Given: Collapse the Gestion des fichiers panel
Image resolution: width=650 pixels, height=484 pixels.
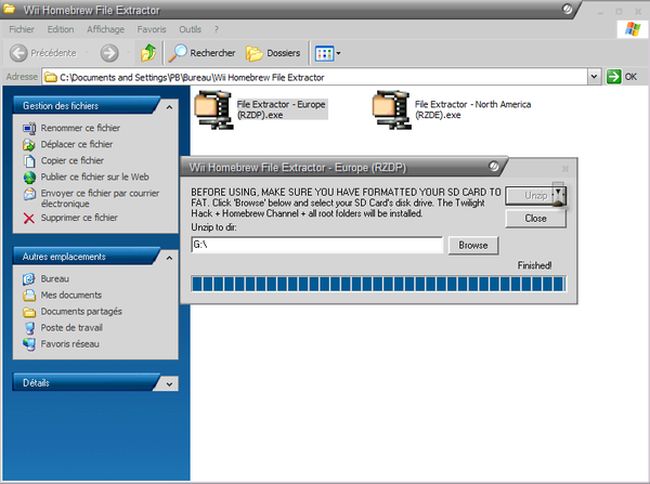Looking at the screenshot, I should 169,107.
